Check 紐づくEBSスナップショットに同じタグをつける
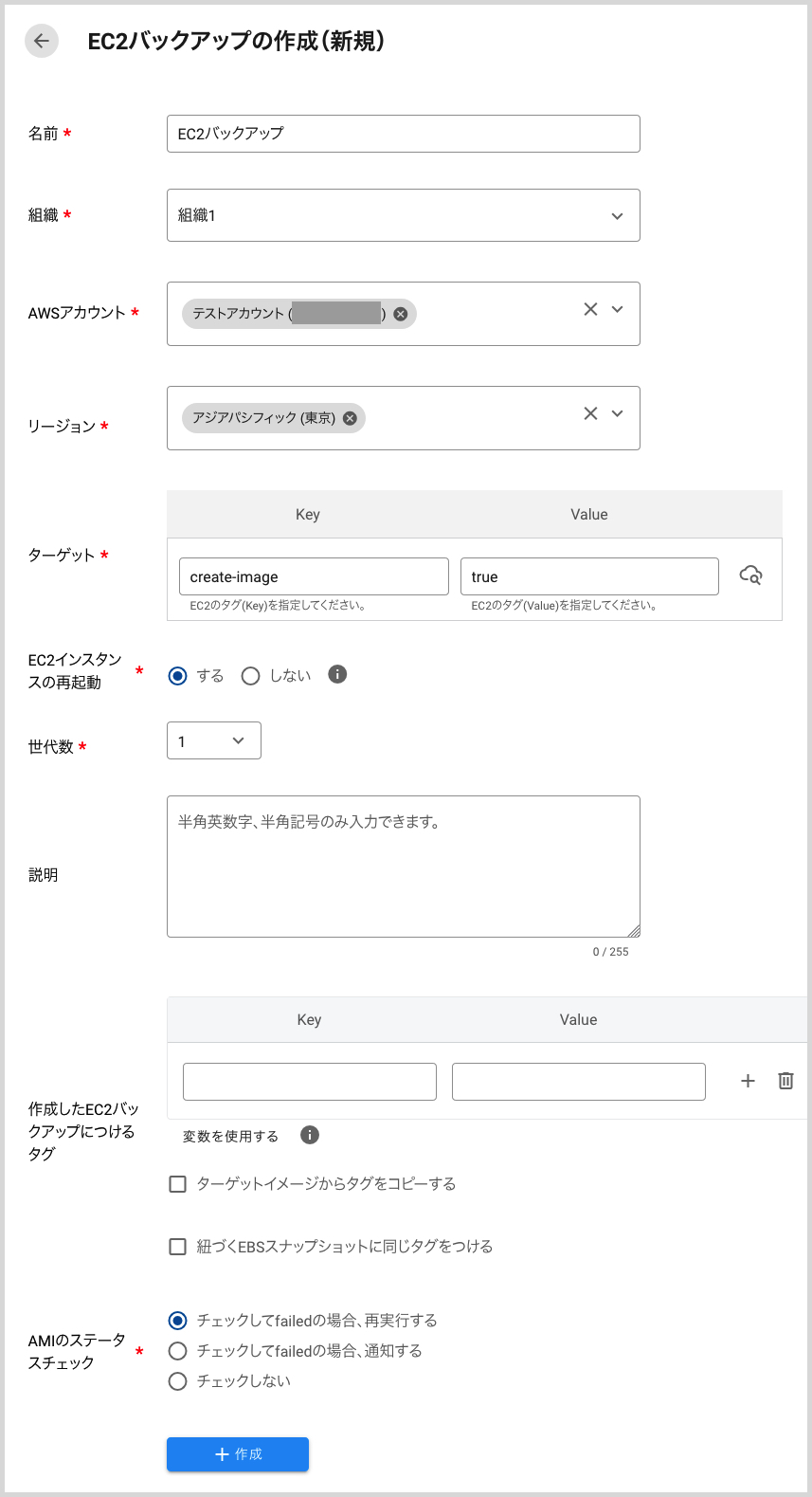 [177, 1247]
